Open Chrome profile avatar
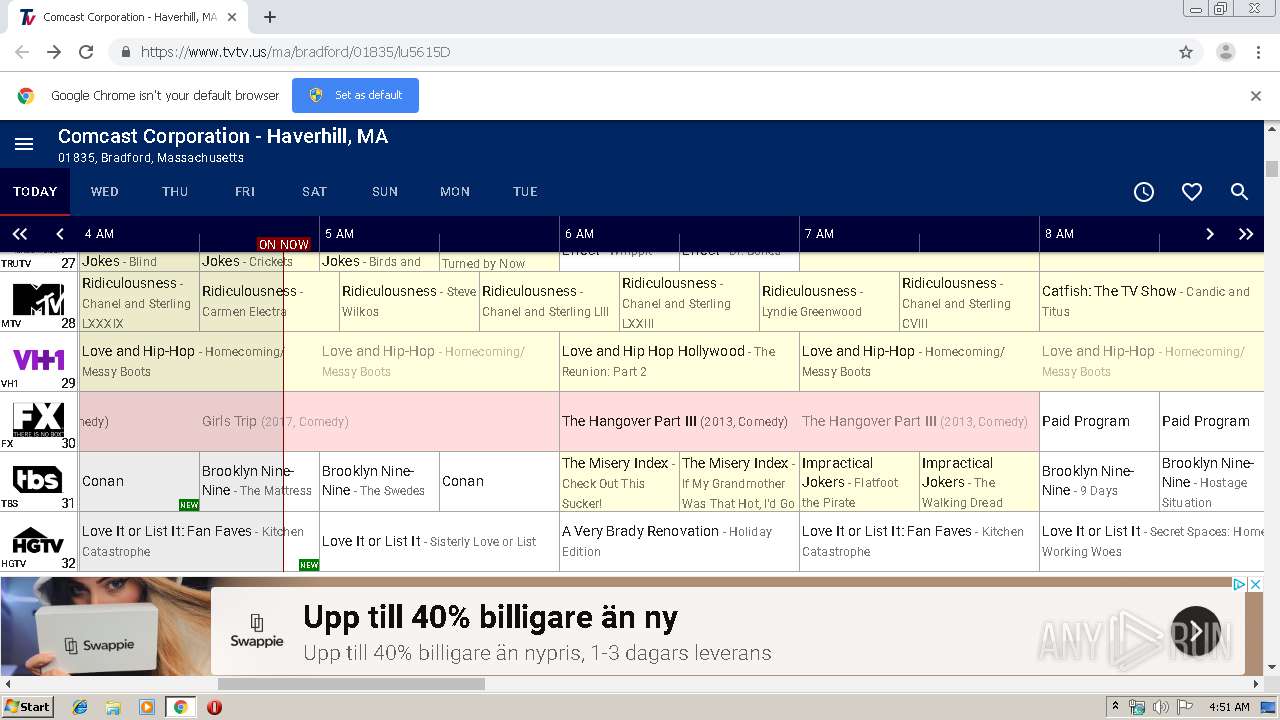The image size is (1280, 720). coord(1225,52)
